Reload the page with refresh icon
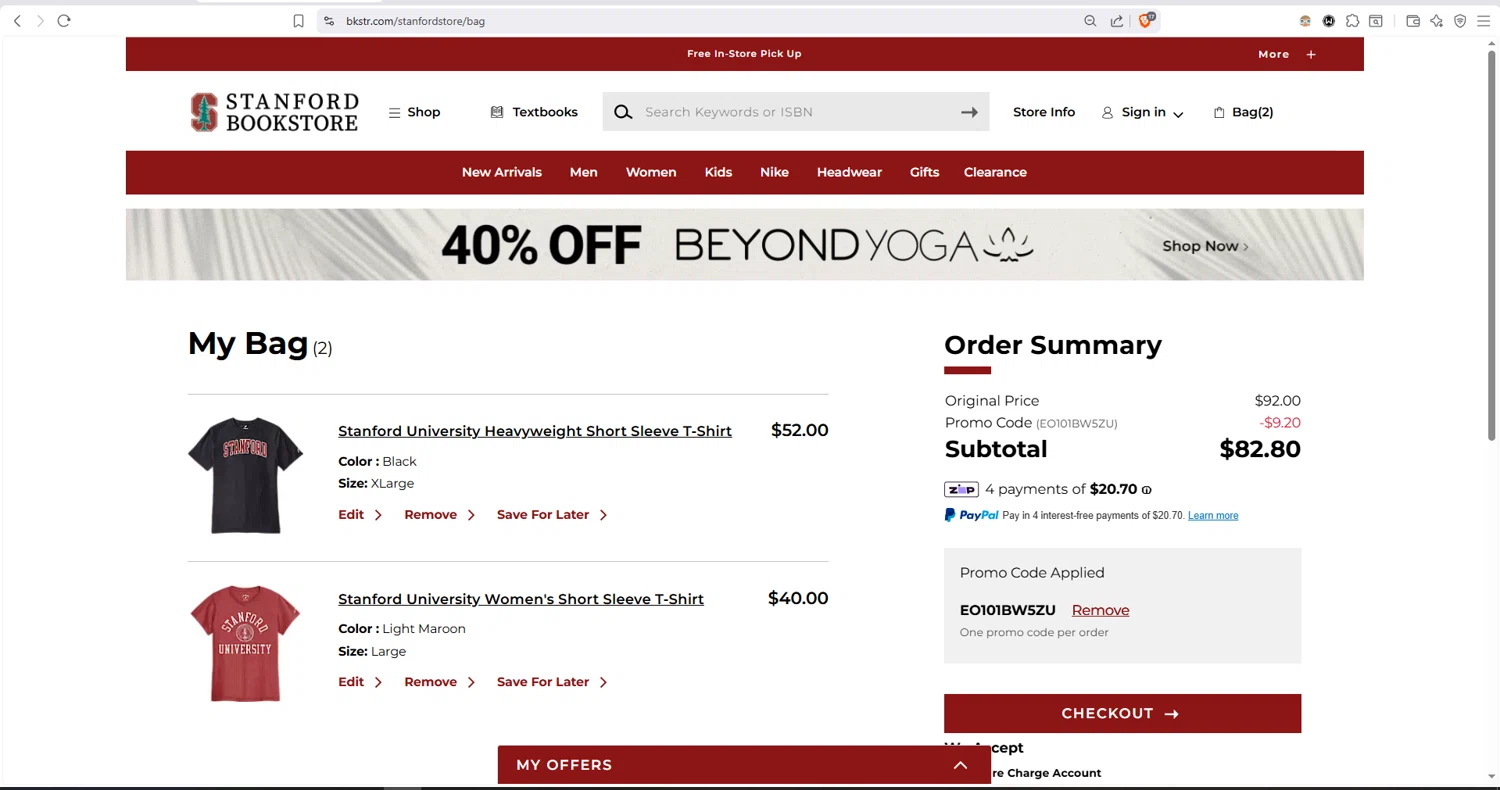This screenshot has width=1500, height=790. coord(64,21)
